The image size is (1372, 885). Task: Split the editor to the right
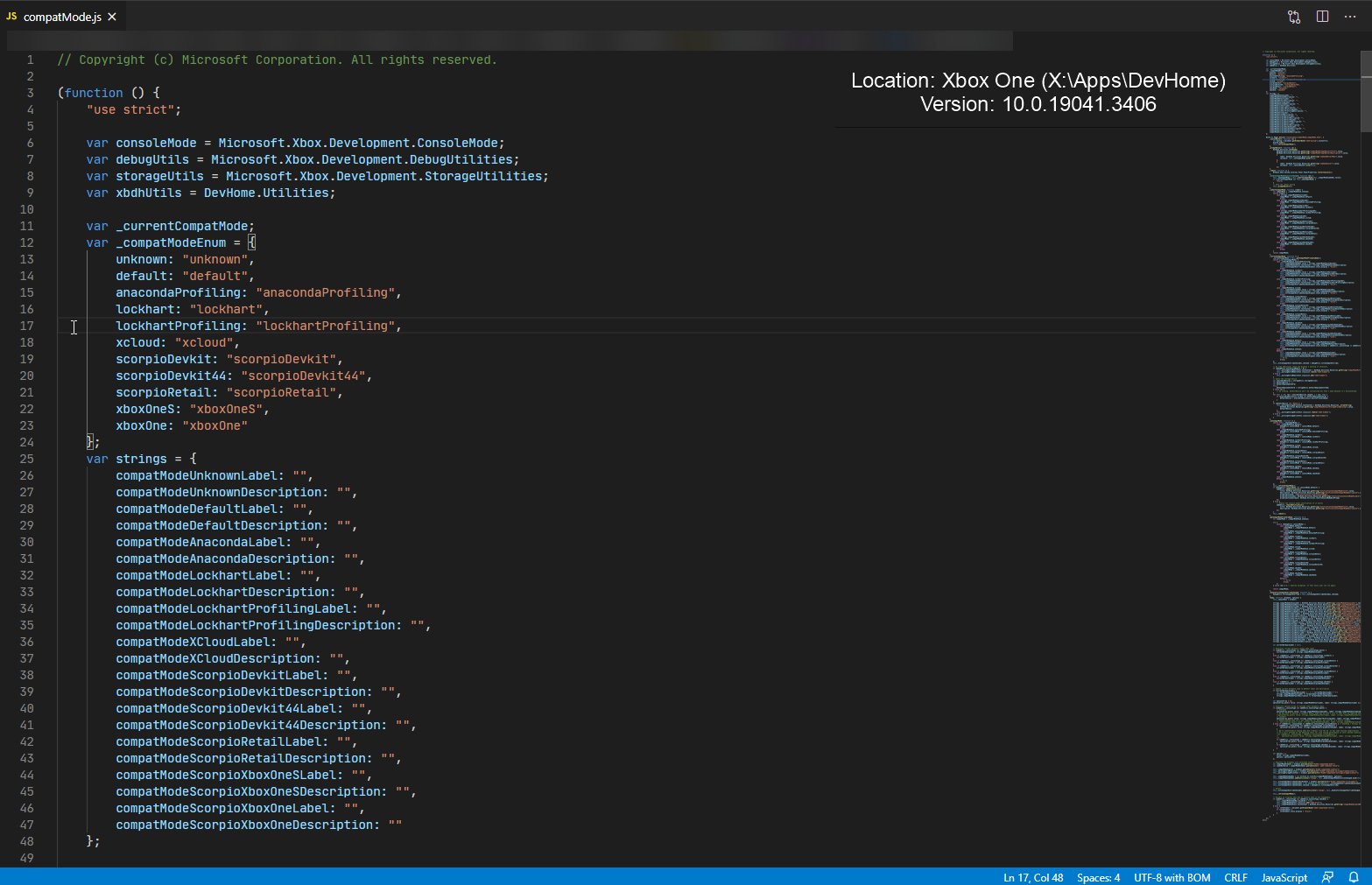point(1322,17)
